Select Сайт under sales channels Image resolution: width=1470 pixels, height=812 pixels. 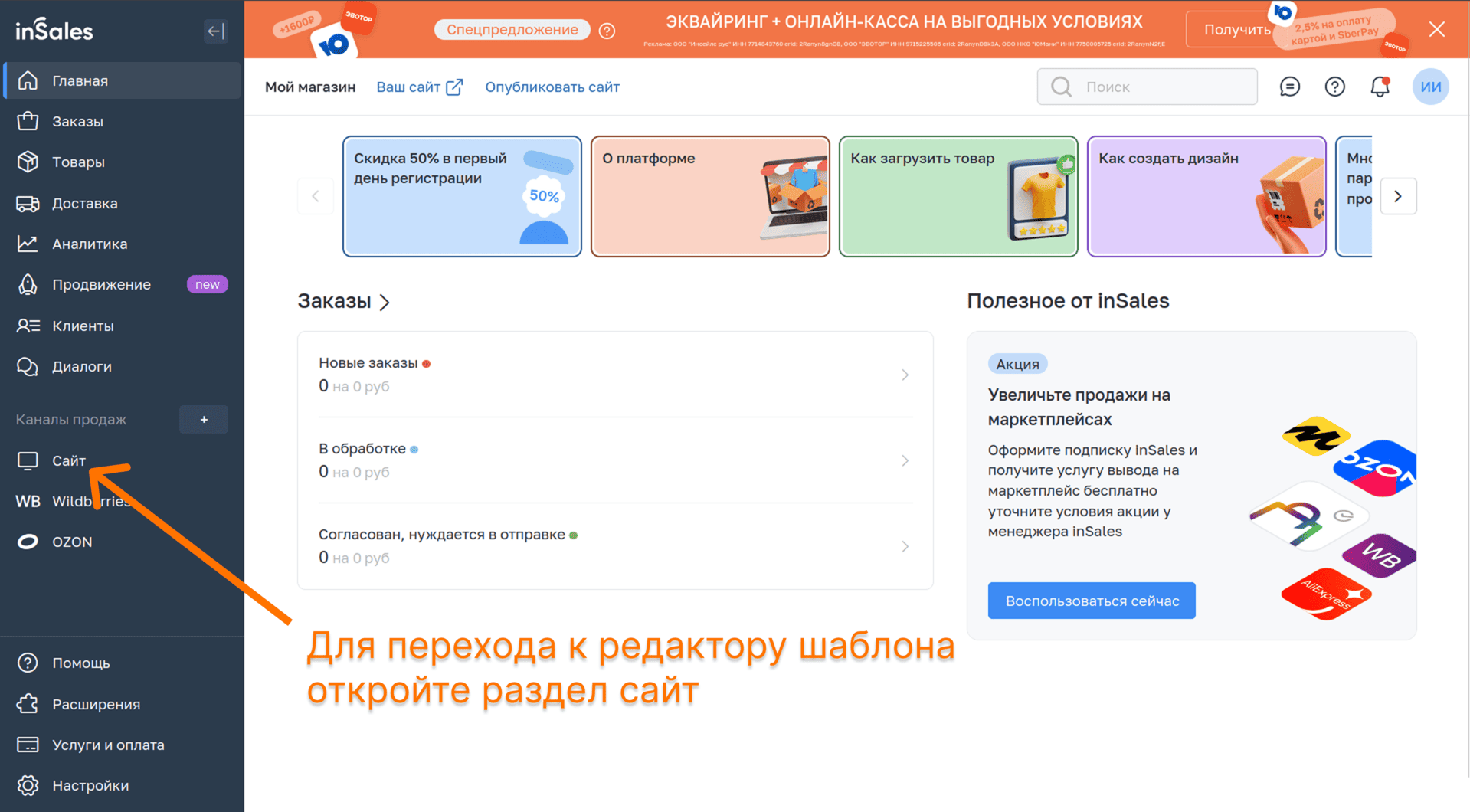click(69, 460)
